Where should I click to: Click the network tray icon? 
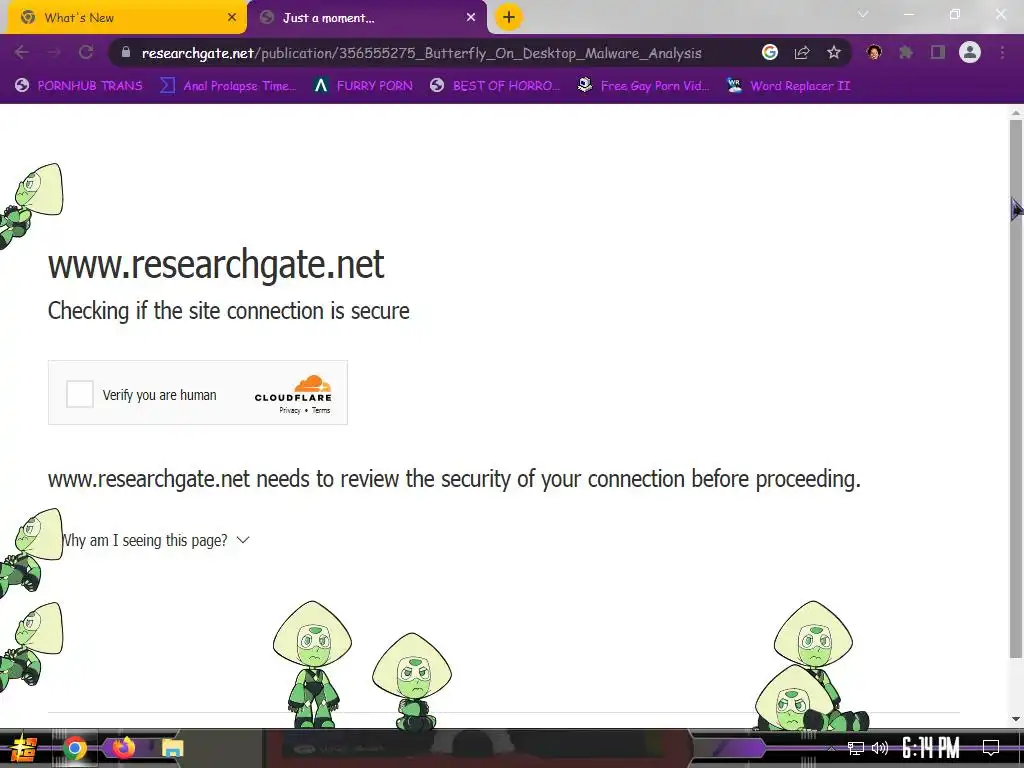[856, 748]
